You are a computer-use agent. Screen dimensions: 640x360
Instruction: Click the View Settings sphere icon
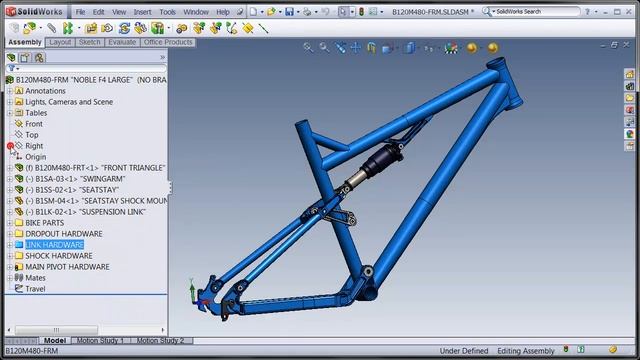(493, 48)
